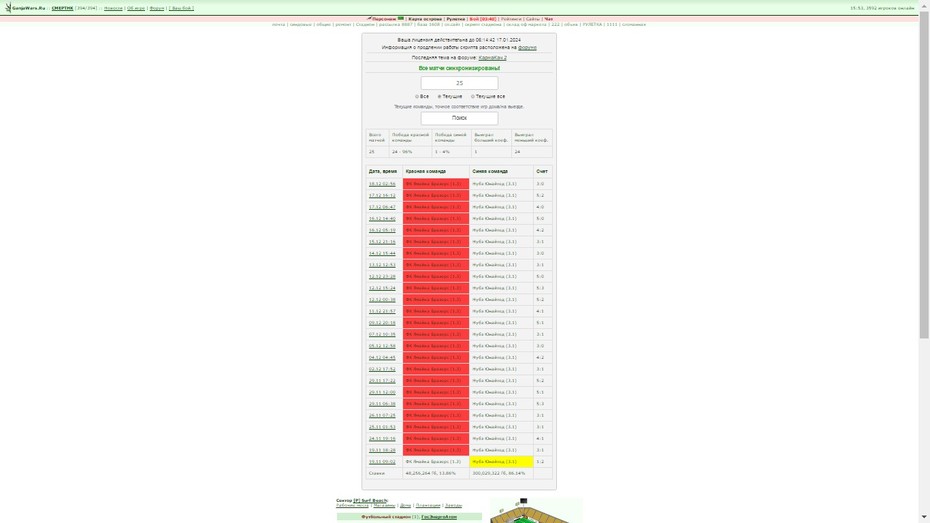
Task: Click the Ставки row label
Action: click(x=377, y=473)
